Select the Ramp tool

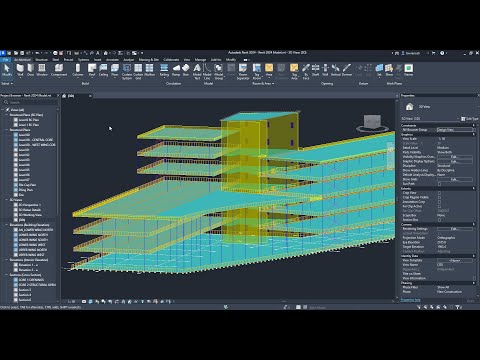[176, 70]
